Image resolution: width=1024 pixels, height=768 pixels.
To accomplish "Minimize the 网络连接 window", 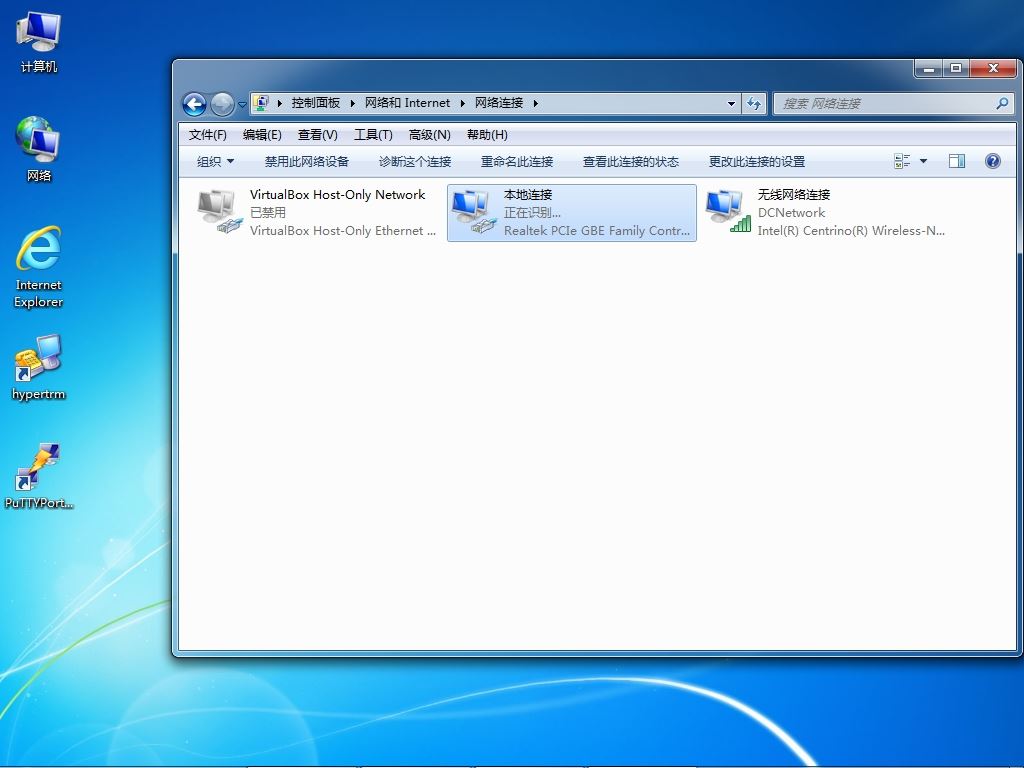I will 928,68.
